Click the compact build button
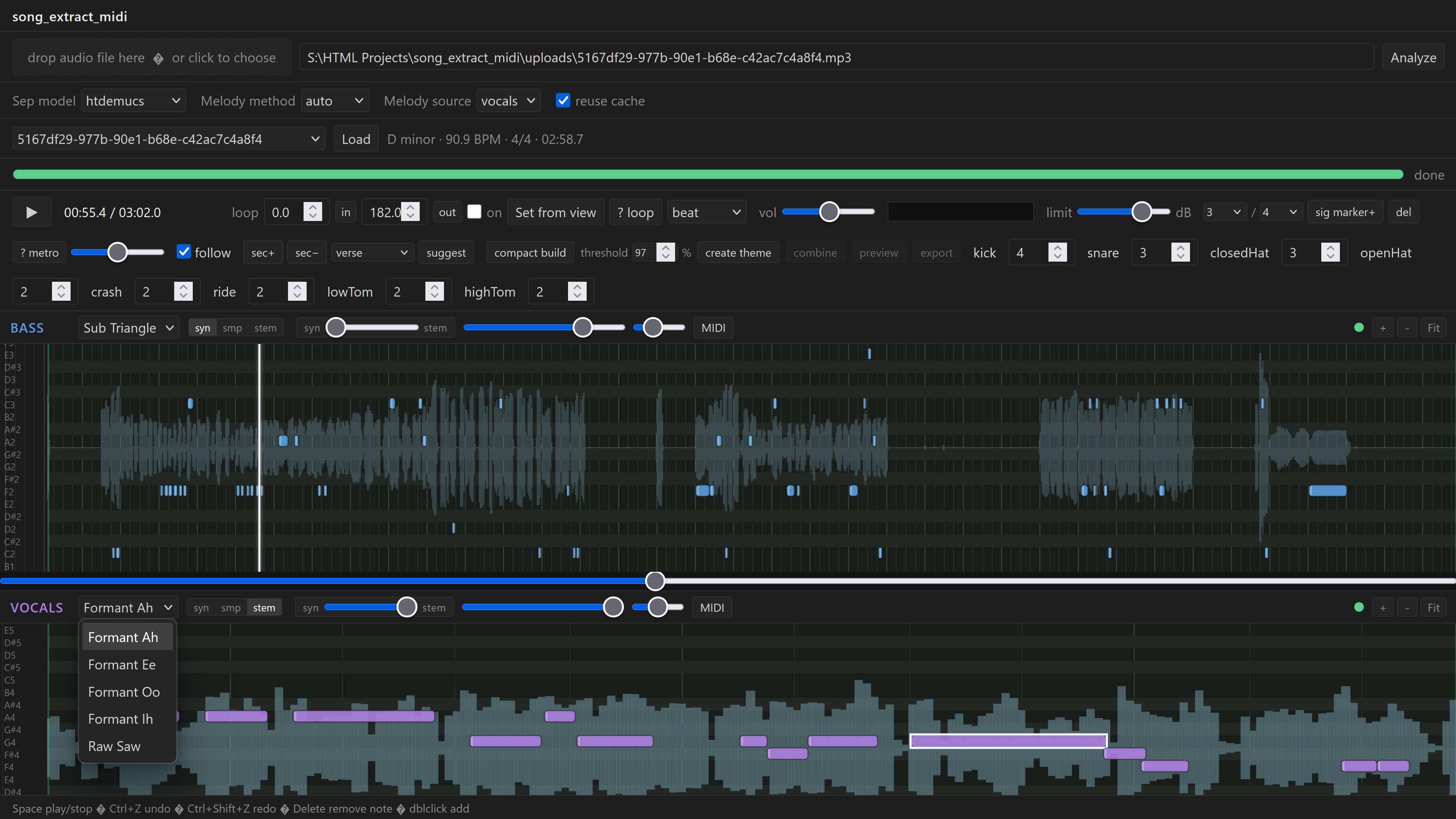The height and width of the screenshot is (819, 1456). tap(530, 252)
